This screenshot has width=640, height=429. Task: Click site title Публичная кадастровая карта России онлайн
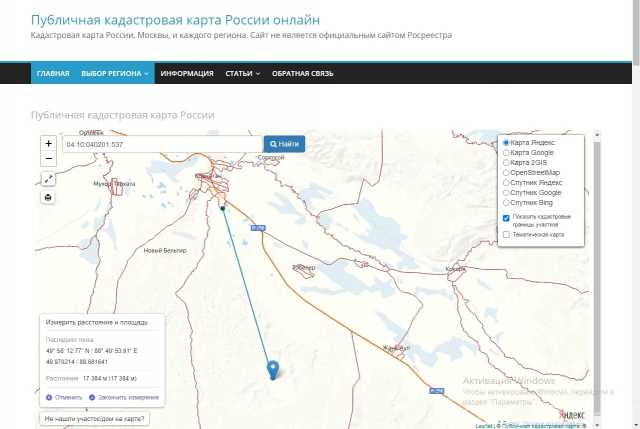pos(176,20)
